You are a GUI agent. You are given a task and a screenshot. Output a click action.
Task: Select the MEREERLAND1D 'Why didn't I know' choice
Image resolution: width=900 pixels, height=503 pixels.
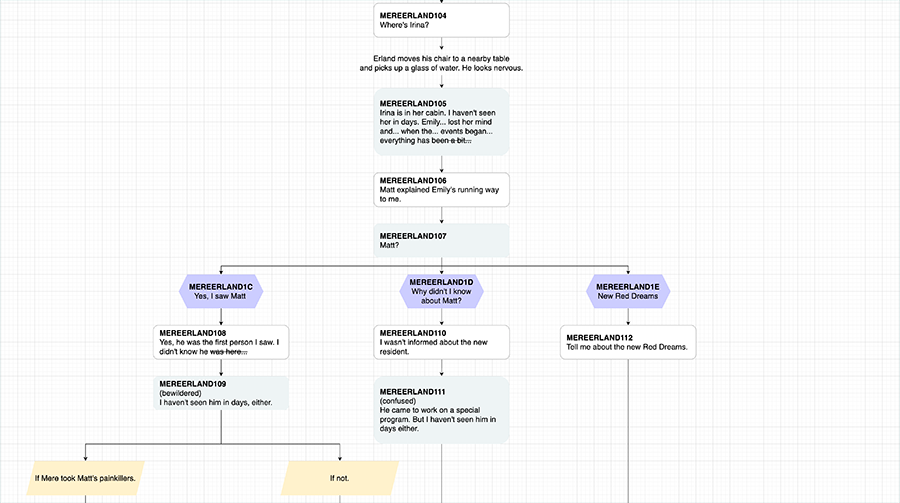coord(441,292)
